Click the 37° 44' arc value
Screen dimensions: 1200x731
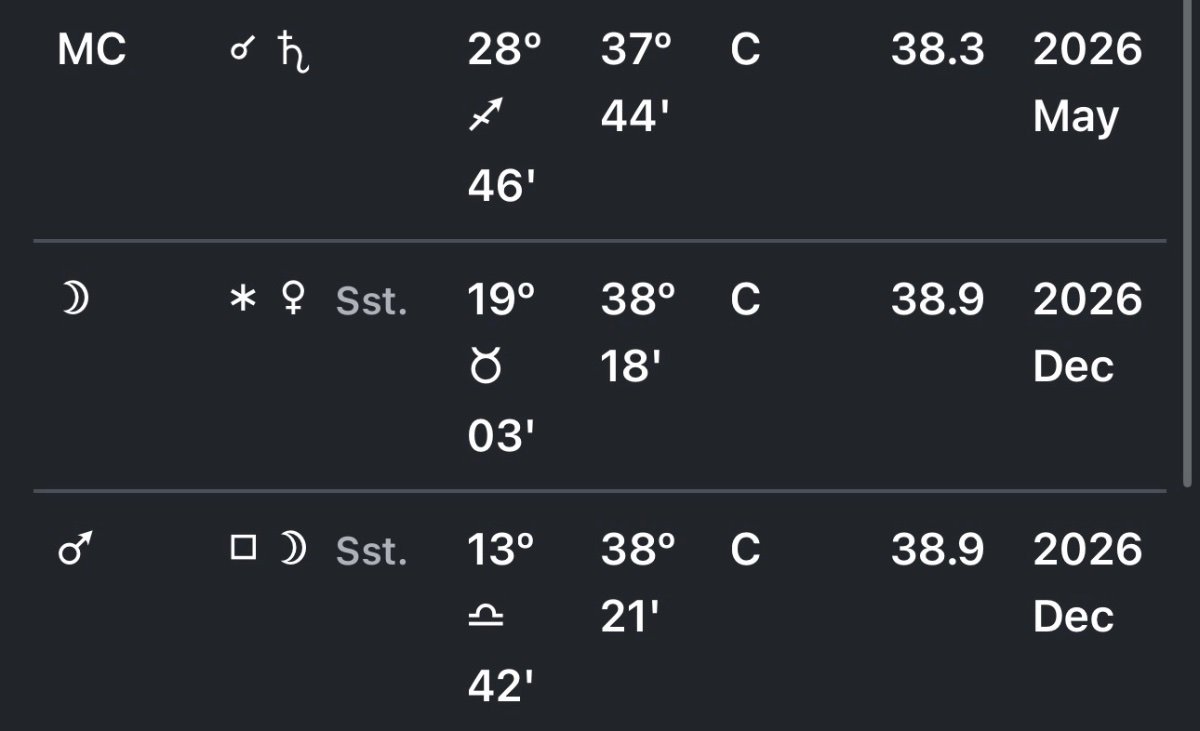638,84
